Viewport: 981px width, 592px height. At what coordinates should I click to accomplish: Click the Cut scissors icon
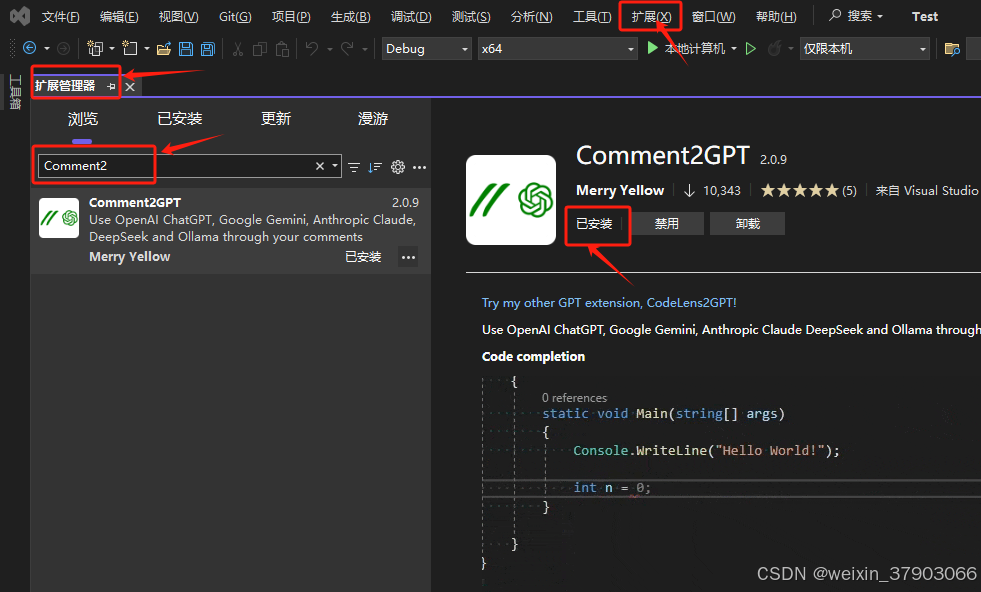click(238, 48)
